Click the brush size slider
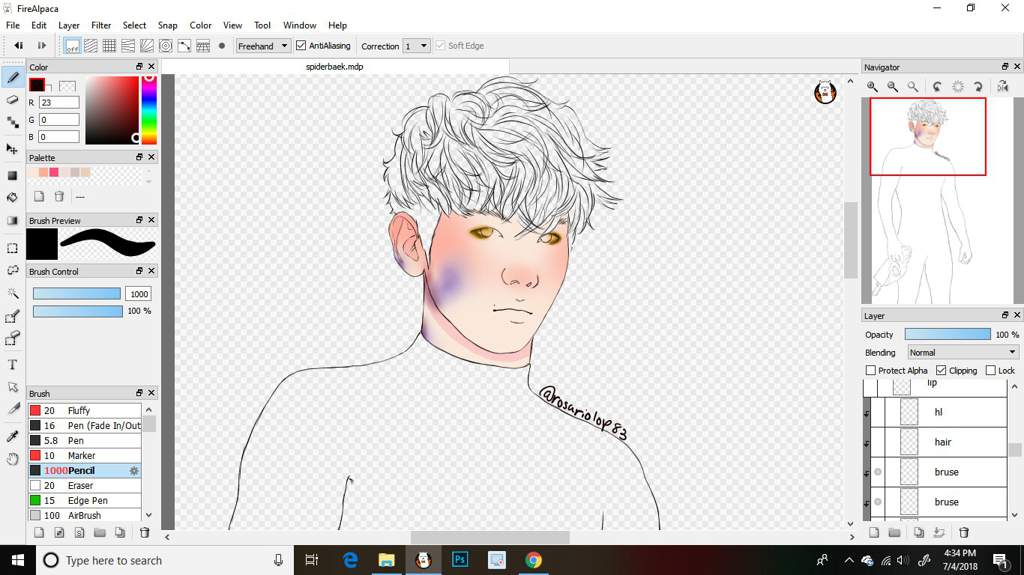Image resolution: width=1024 pixels, height=575 pixels. [77, 294]
